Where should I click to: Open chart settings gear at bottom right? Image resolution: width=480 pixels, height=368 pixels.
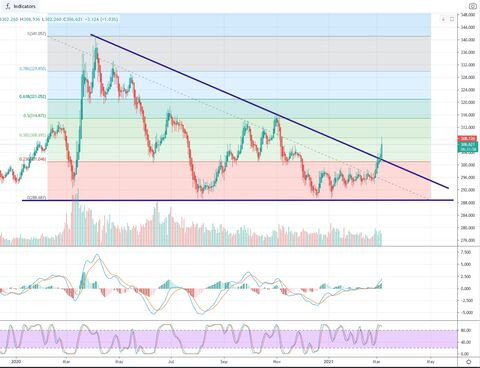[x=469, y=362]
